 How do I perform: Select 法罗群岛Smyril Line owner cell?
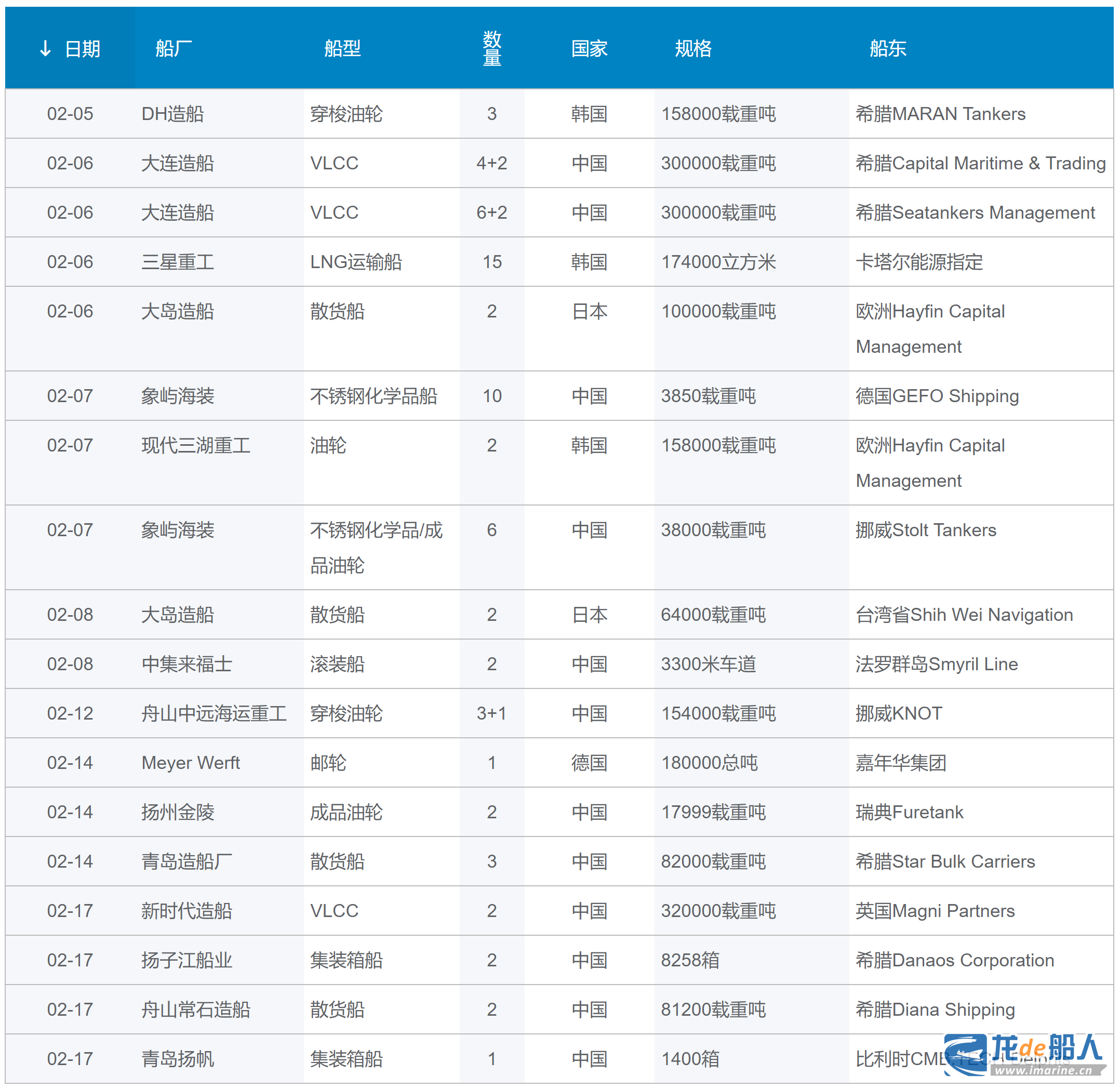pyautogui.click(x=936, y=664)
